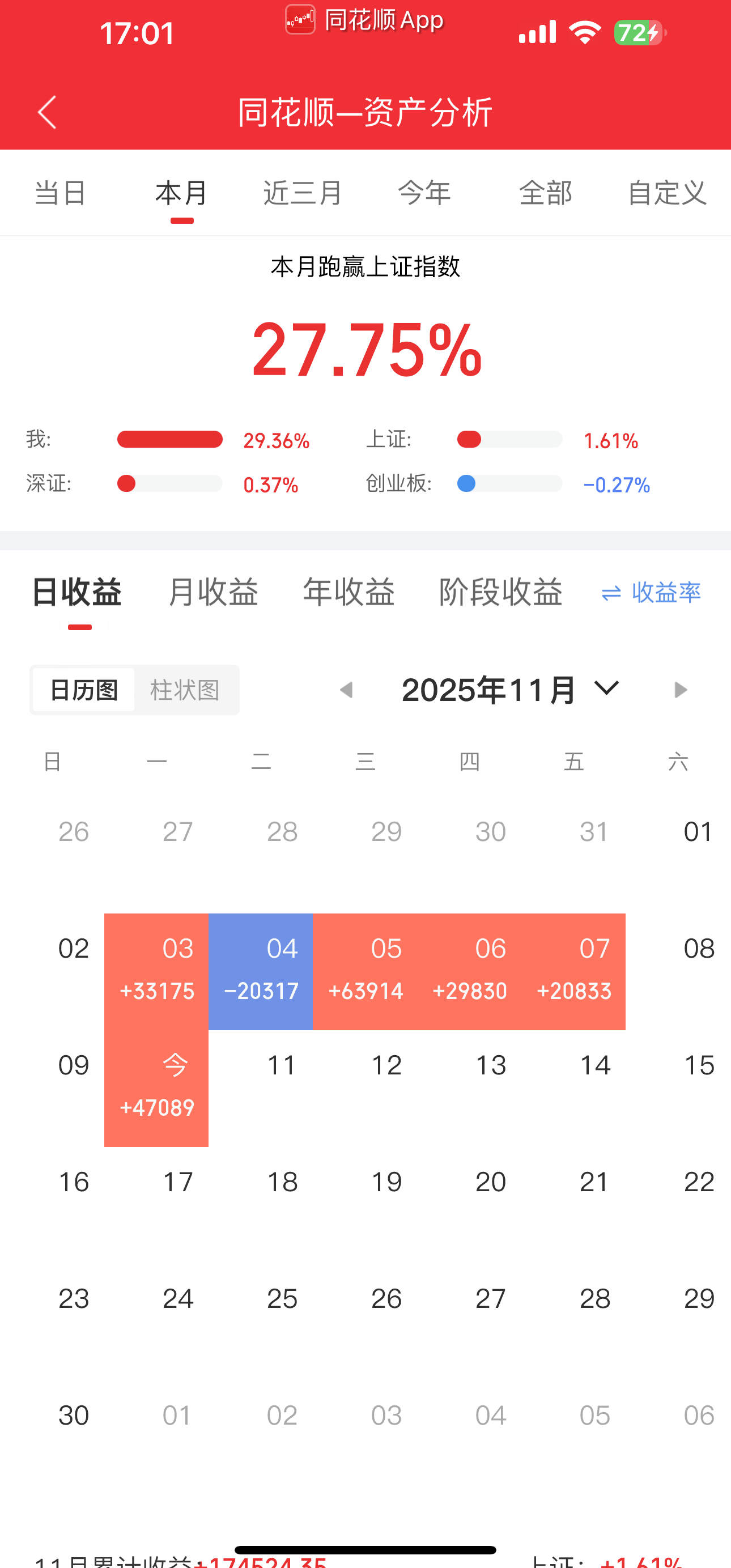Tap the 创业板 blue progress bar
This screenshot has height=1568, width=731.
[510, 483]
